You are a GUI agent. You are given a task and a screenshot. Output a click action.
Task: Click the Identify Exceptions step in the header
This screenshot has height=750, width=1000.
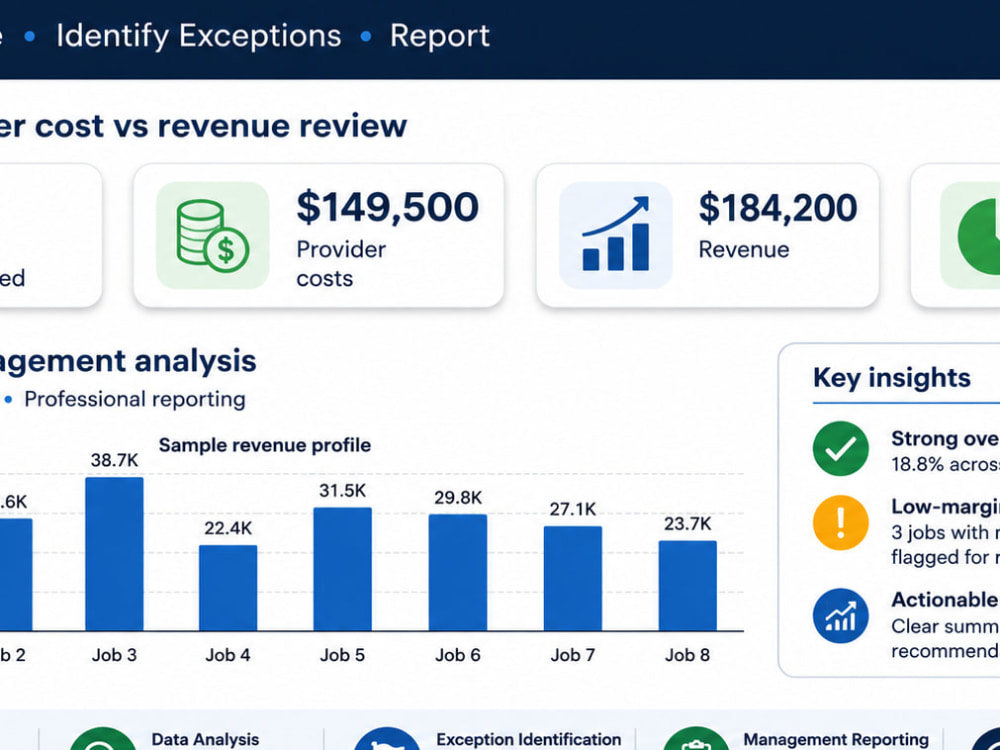(198, 36)
